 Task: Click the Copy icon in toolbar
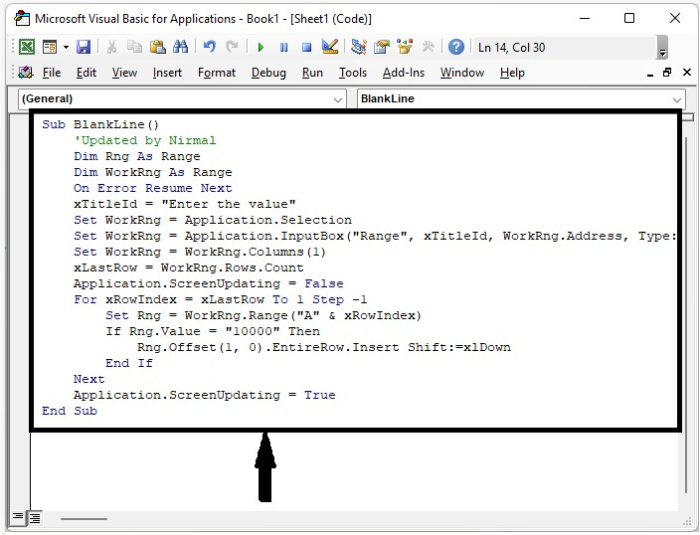pyautogui.click(x=134, y=47)
